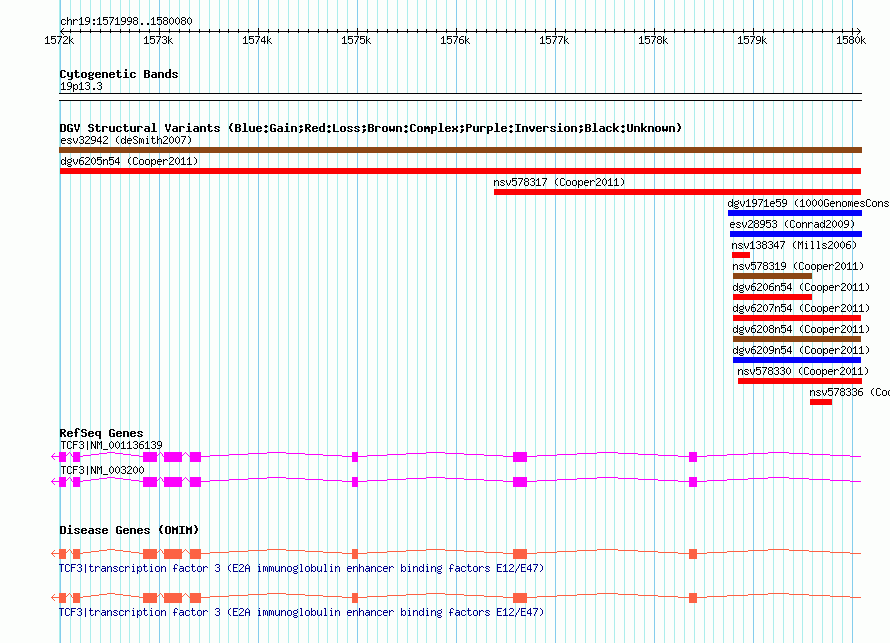Click NM_003200 strand arrow at left end
The image size is (890, 643).
coord(54,482)
